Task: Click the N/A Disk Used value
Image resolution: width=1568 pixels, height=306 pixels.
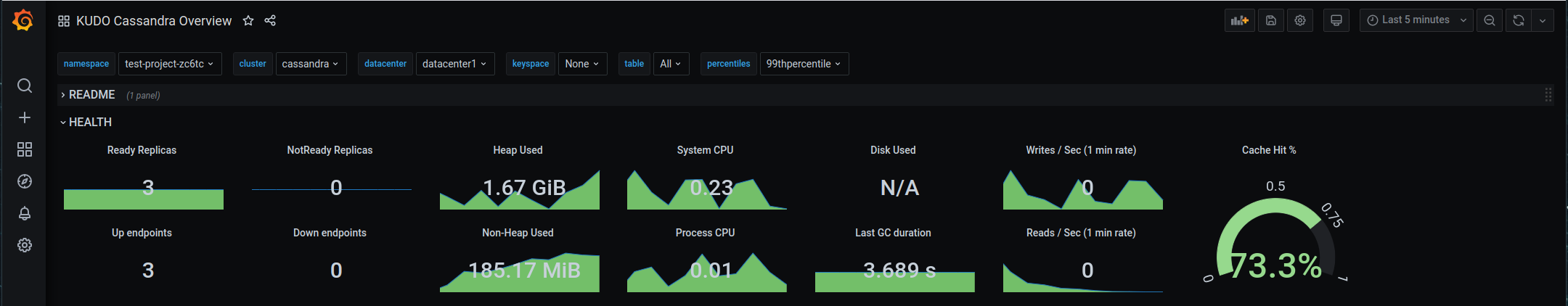Action: coord(899,188)
